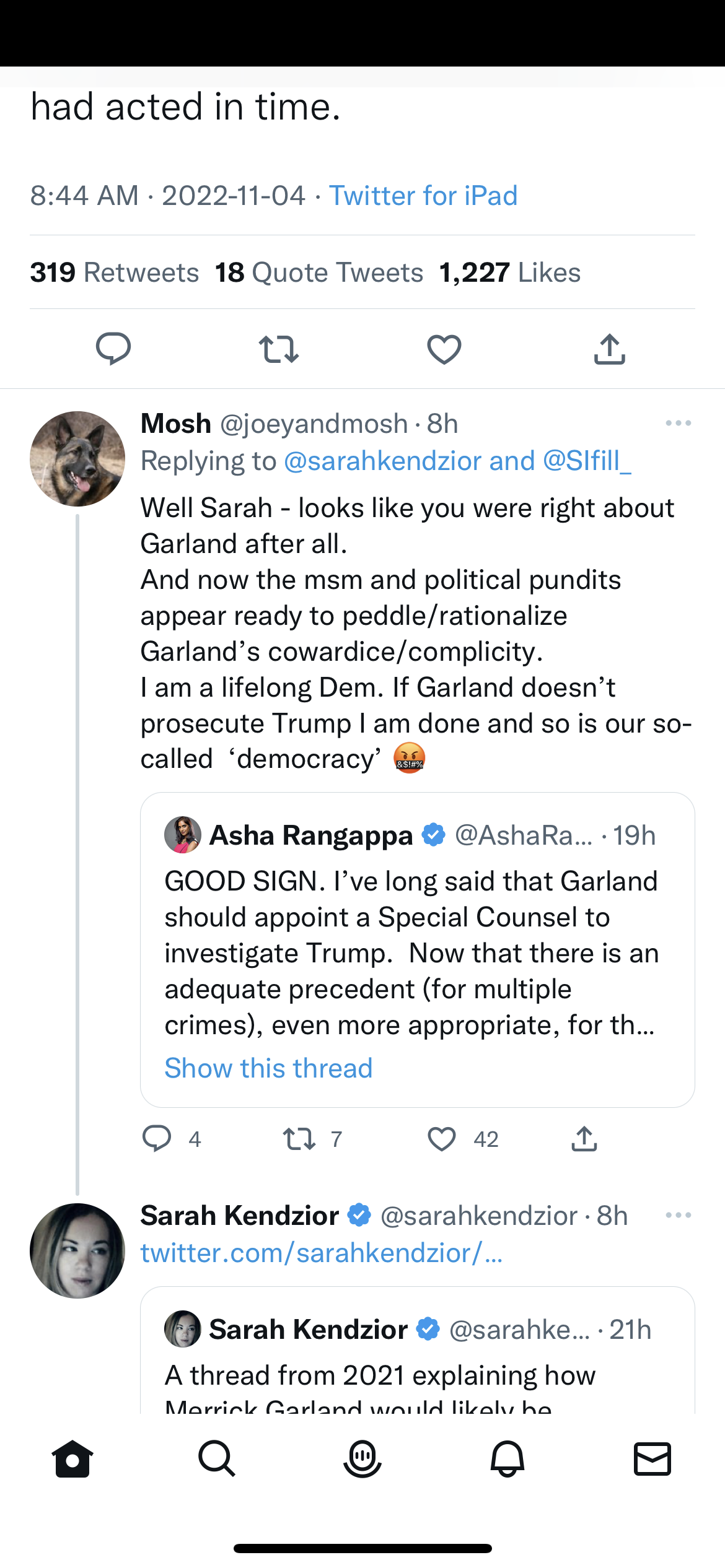The image size is (725, 1568).
Task: Go to Home tab
Action: pyautogui.click(x=72, y=1459)
